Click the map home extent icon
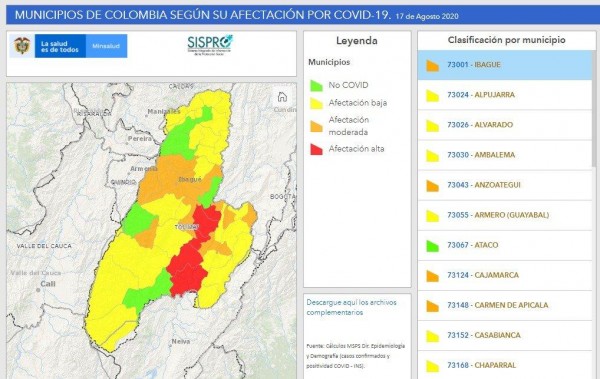The width and height of the screenshot is (600, 379). coord(282,97)
